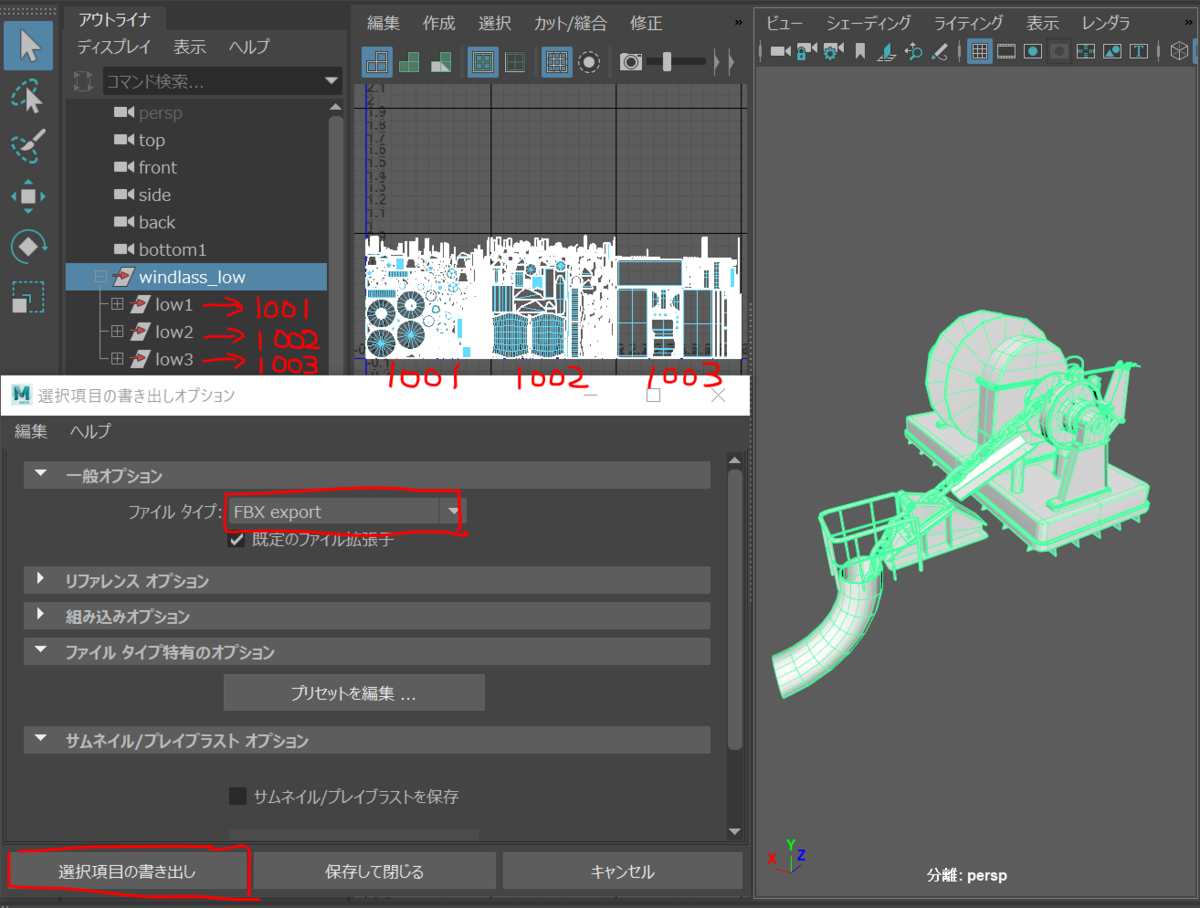The width and height of the screenshot is (1200, 908).
Task: Click the wireframe cube icon in viewport
Action: [x=1180, y=50]
